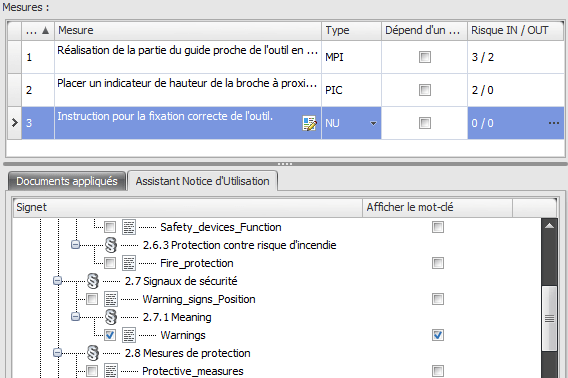Viewport: 568px width, 378px height.
Task: Enable Afficher le mot-clé for Fire_protection
Action: tap(438, 263)
